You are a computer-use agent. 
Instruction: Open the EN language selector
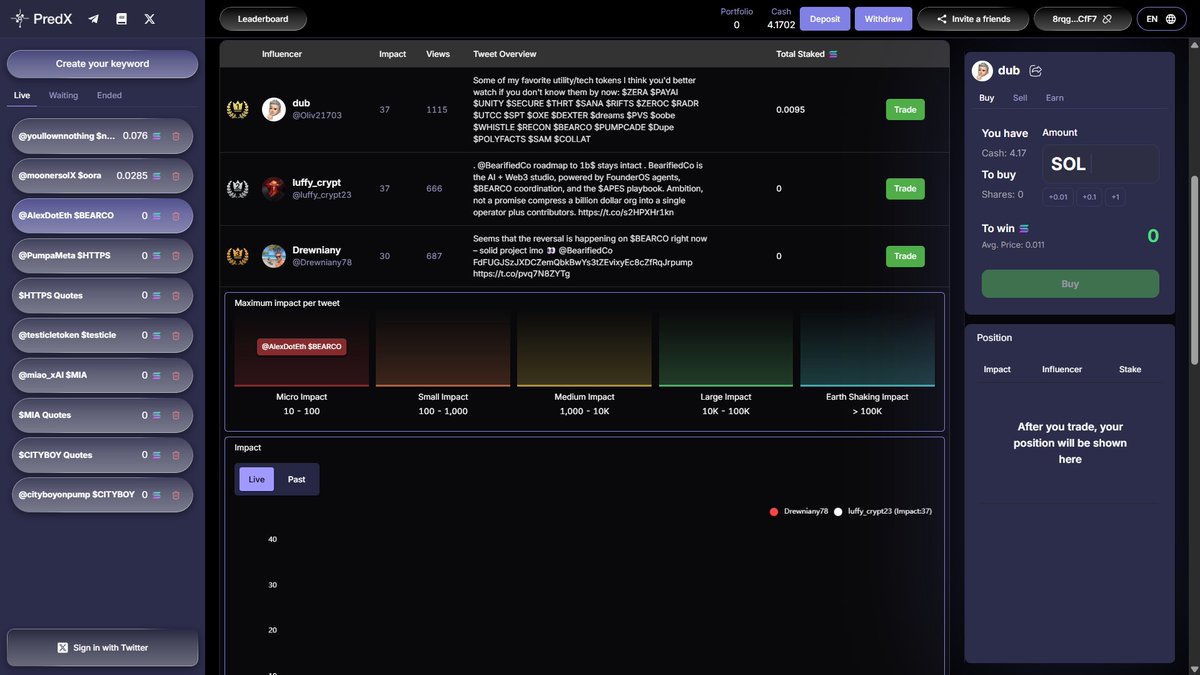point(1151,17)
